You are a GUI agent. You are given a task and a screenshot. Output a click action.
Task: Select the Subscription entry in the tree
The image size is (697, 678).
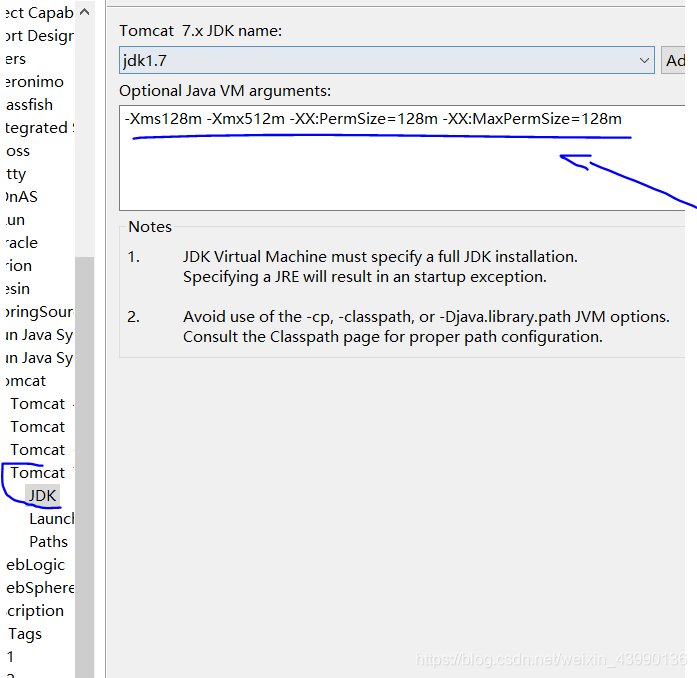(35, 611)
